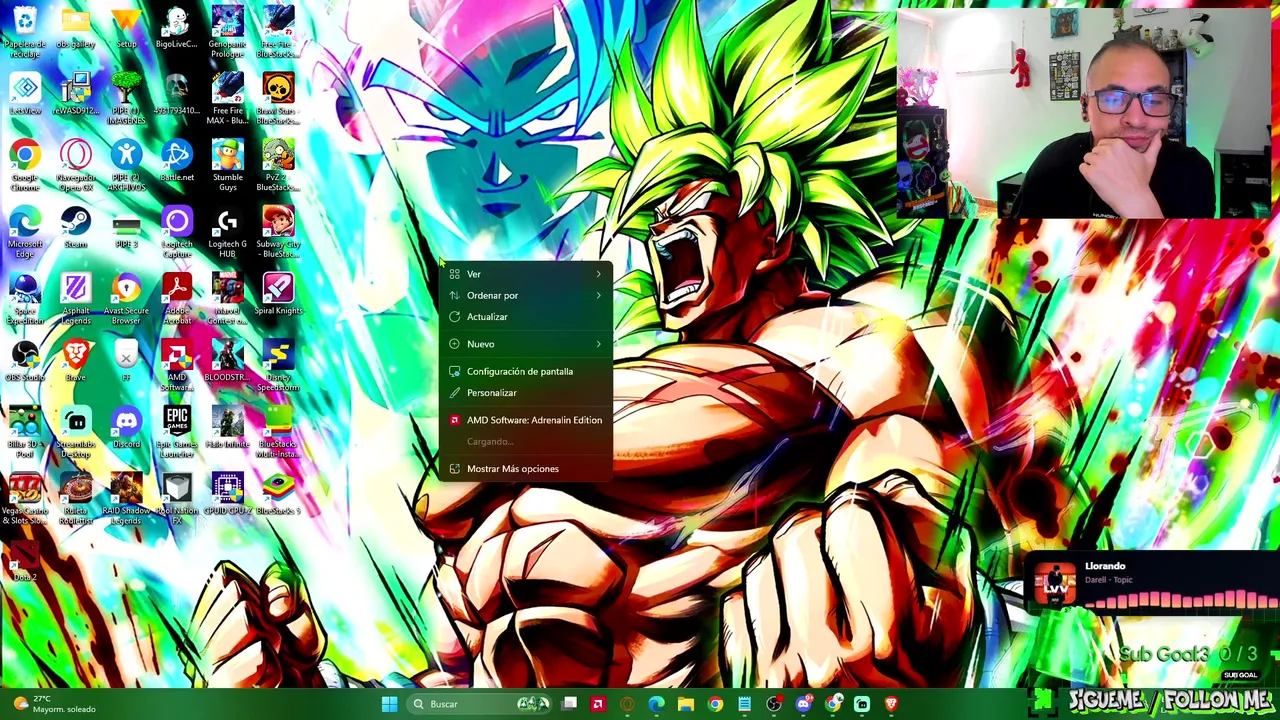Select the LetsView desktop icon
Screen dimensions: 1280x720
click(25, 95)
